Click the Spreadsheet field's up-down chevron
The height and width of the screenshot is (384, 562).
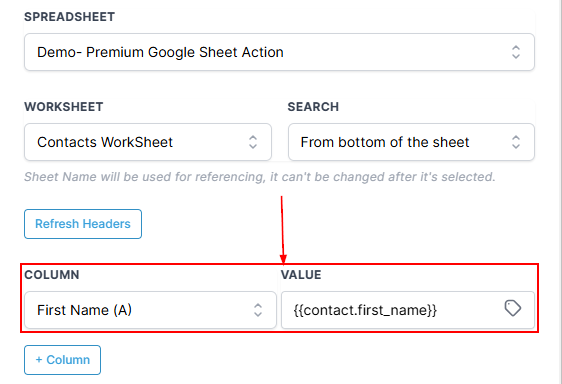(x=516, y=52)
